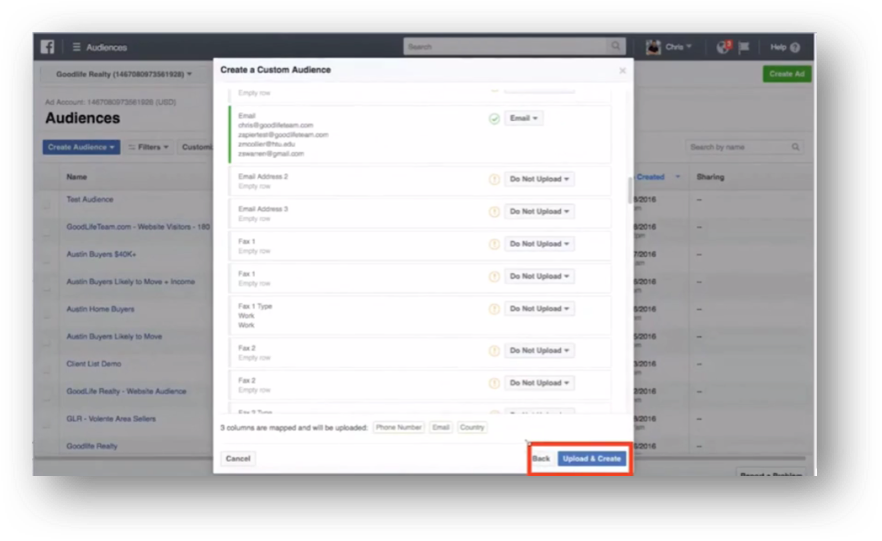
Task: Open Do Not Upload dropdown for Email Address 2
Action: (x=539, y=179)
